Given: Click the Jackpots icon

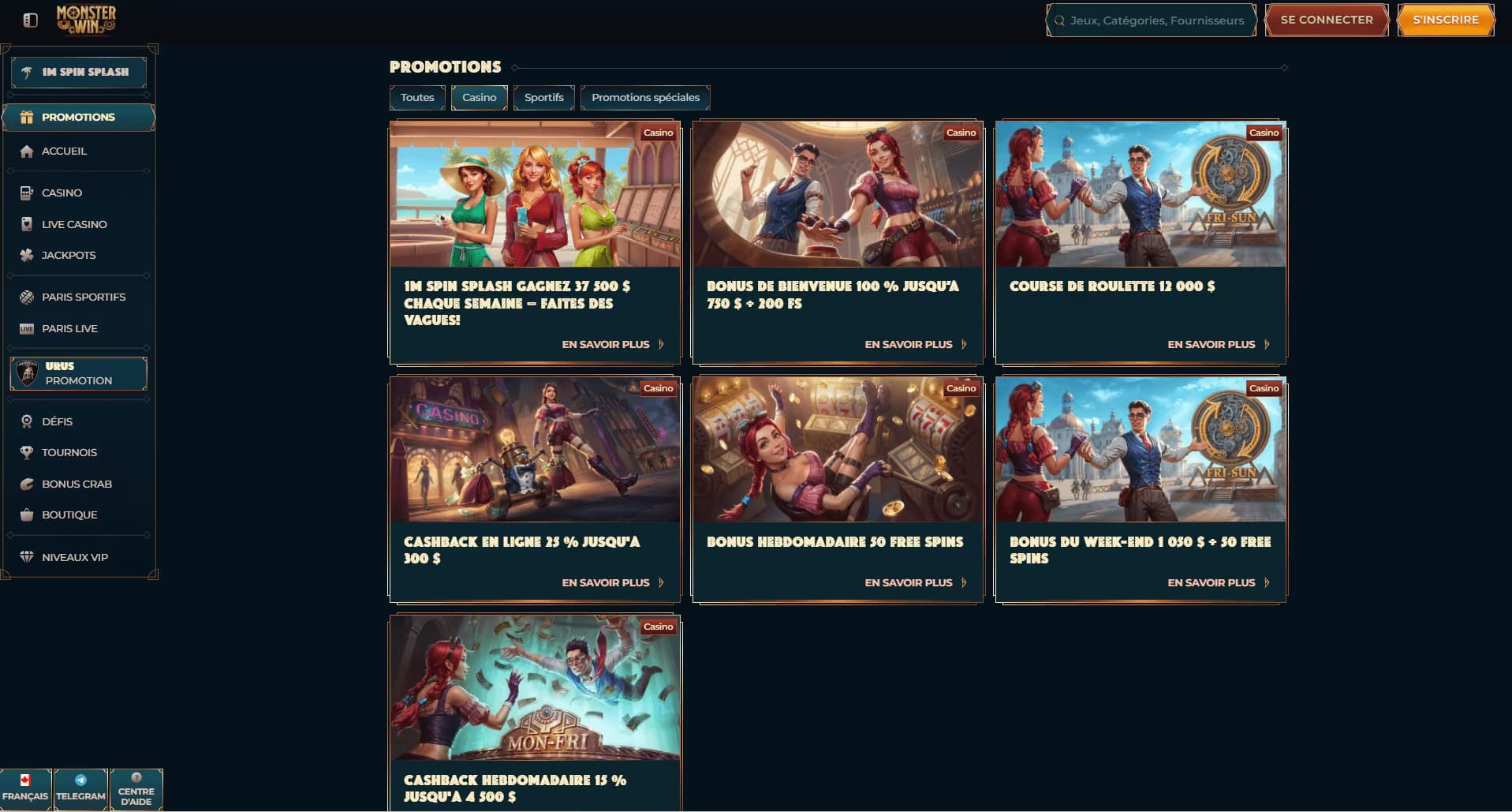Looking at the screenshot, I should click(x=28, y=255).
